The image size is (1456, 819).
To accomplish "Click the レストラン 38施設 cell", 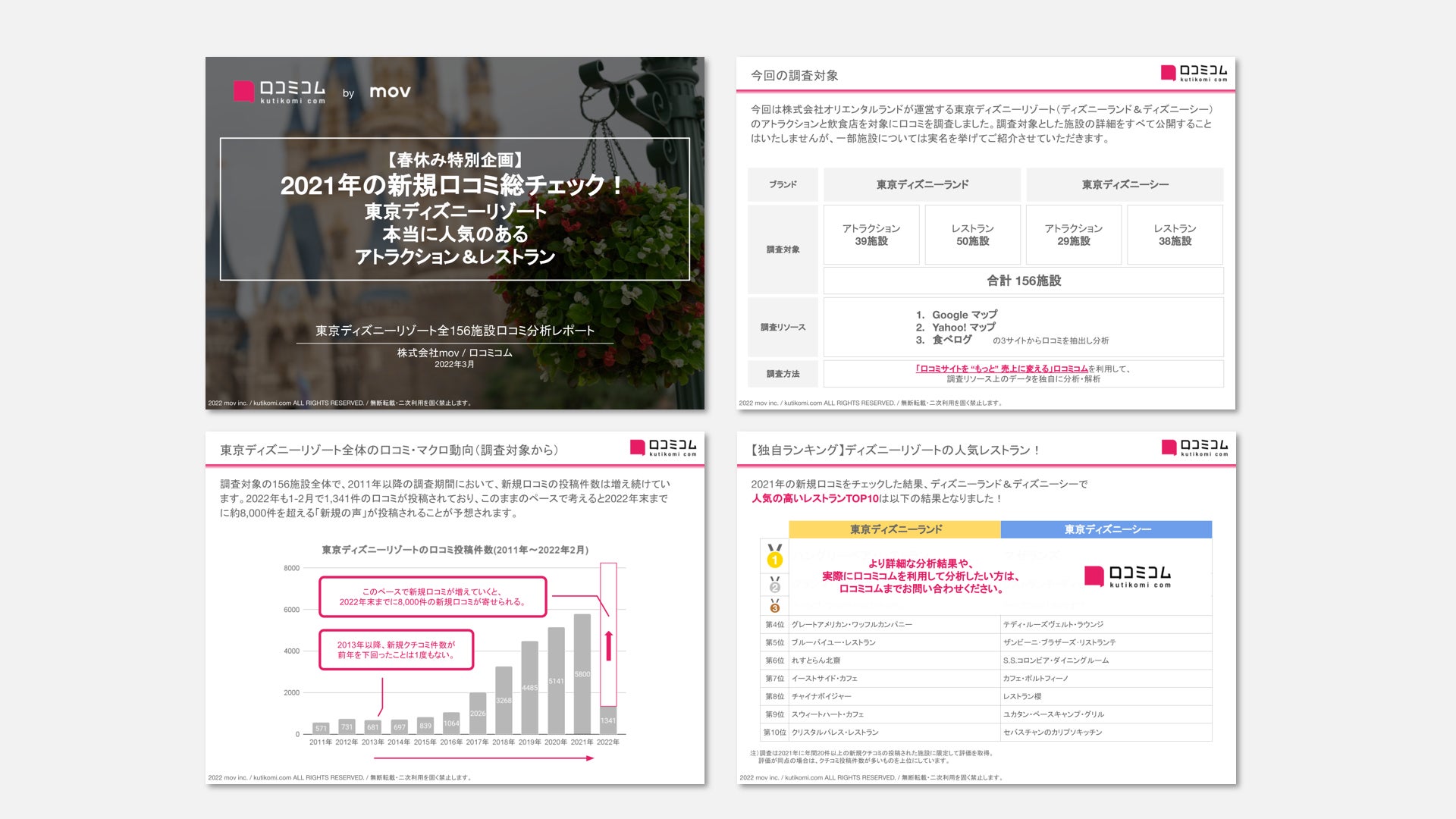I will [1174, 234].
